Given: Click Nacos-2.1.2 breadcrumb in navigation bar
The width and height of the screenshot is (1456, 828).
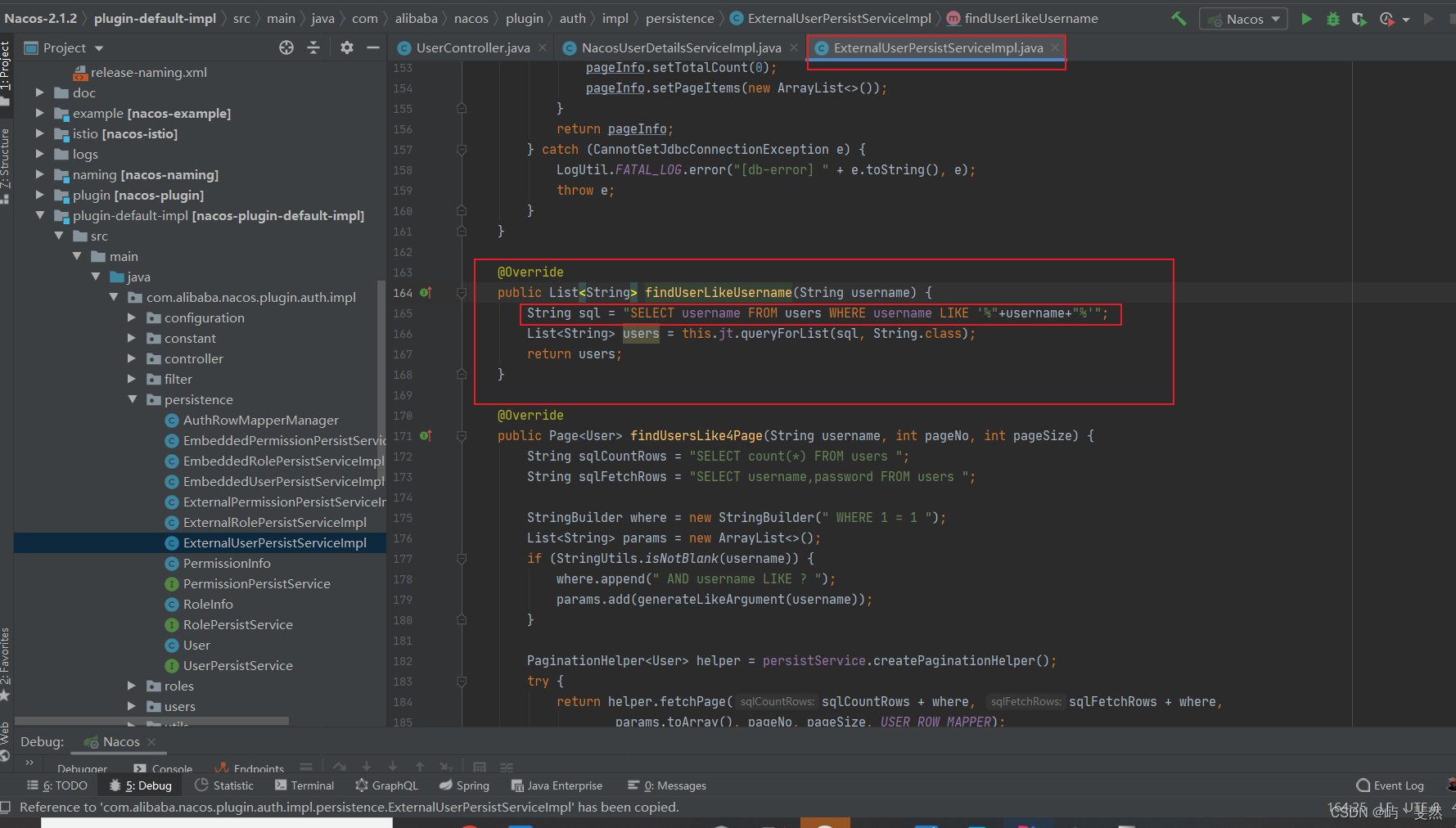Looking at the screenshot, I should (41, 18).
